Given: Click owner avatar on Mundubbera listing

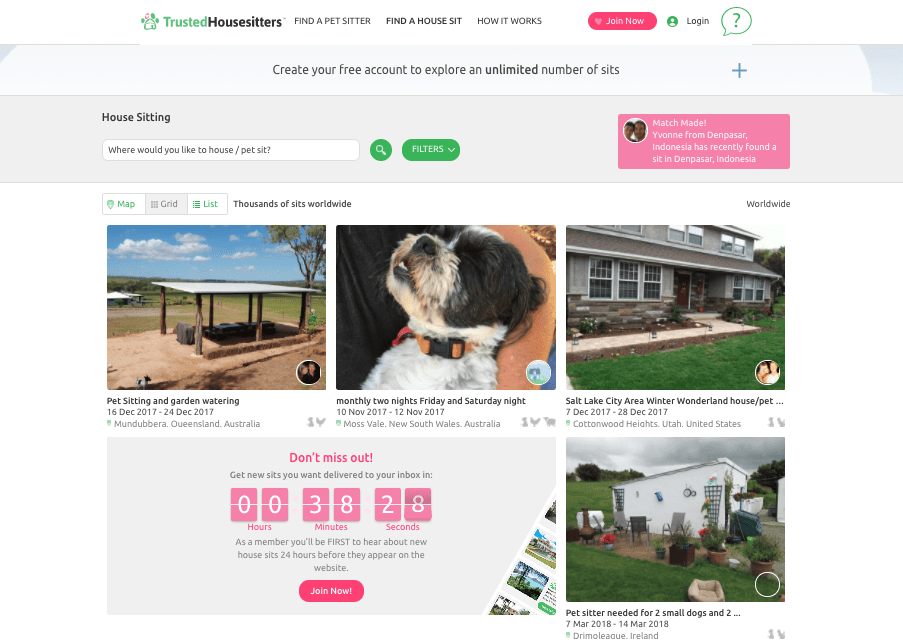Looking at the screenshot, I should (x=309, y=373).
